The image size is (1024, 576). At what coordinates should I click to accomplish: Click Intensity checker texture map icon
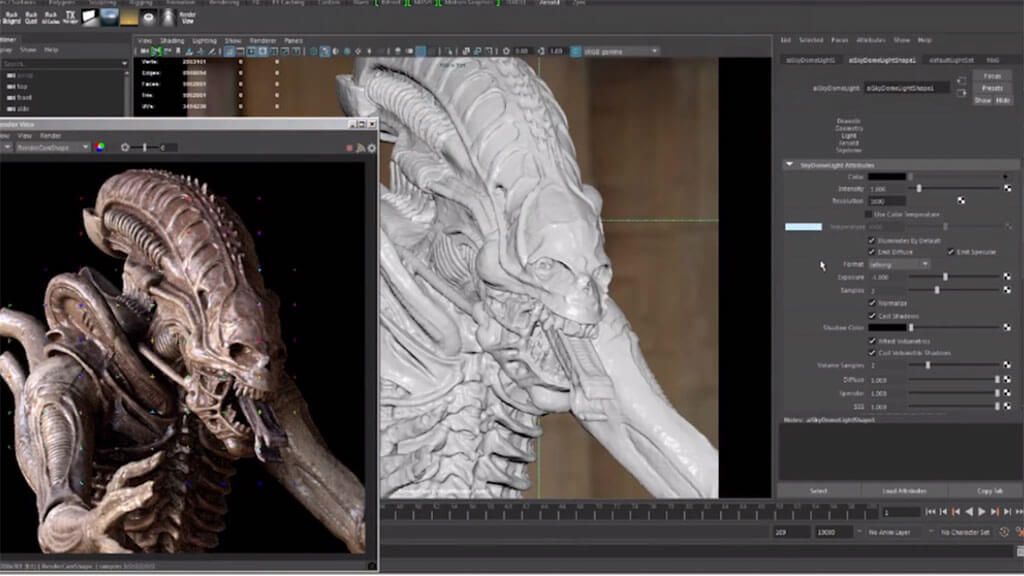coord(1007,188)
